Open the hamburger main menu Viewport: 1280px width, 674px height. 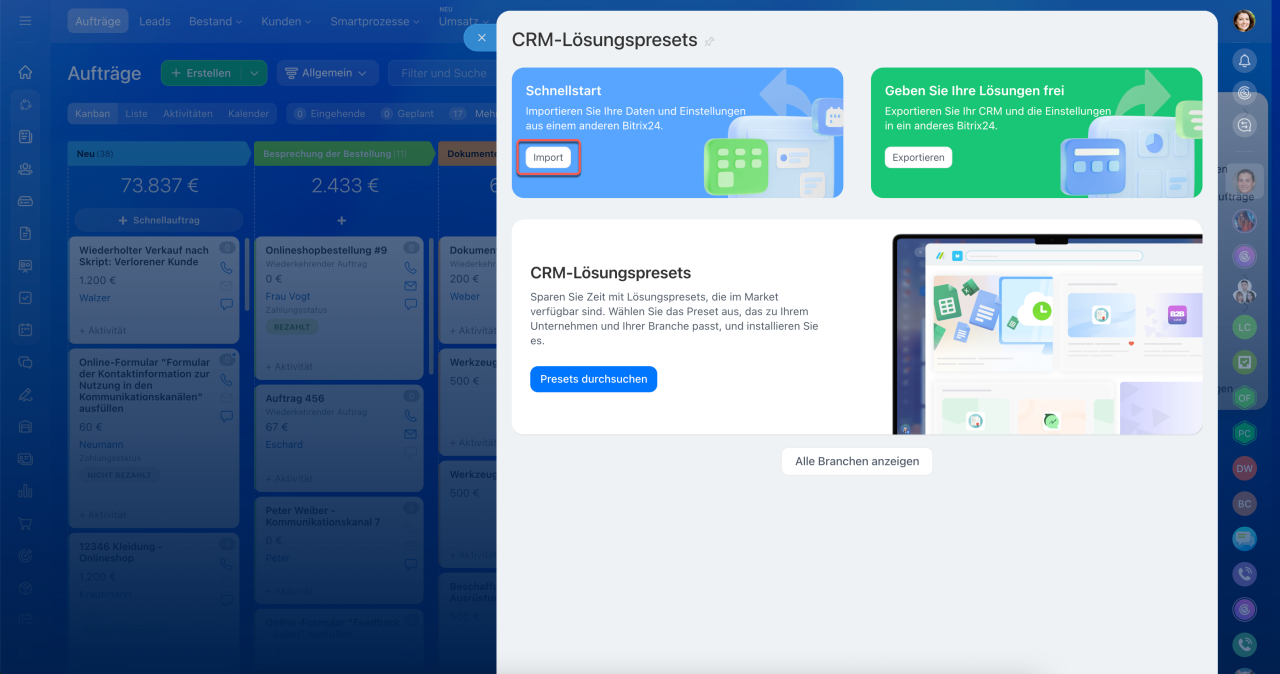pos(25,20)
